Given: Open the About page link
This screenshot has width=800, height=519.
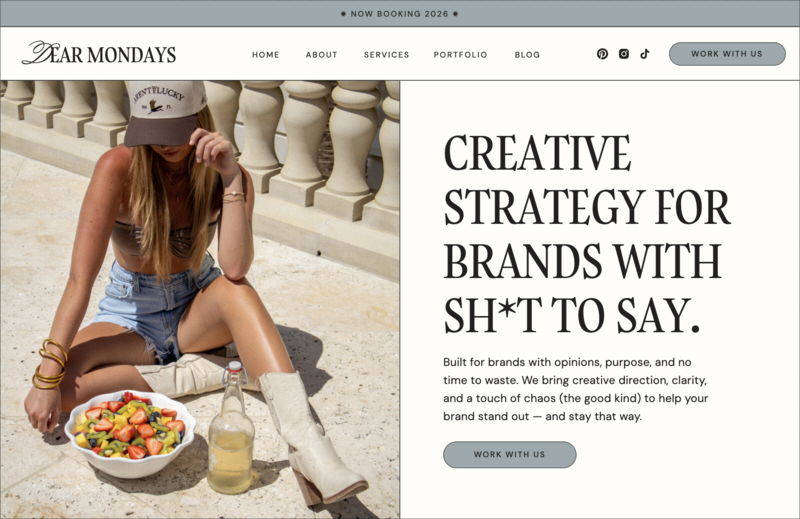Looking at the screenshot, I should (x=321, y=55).
